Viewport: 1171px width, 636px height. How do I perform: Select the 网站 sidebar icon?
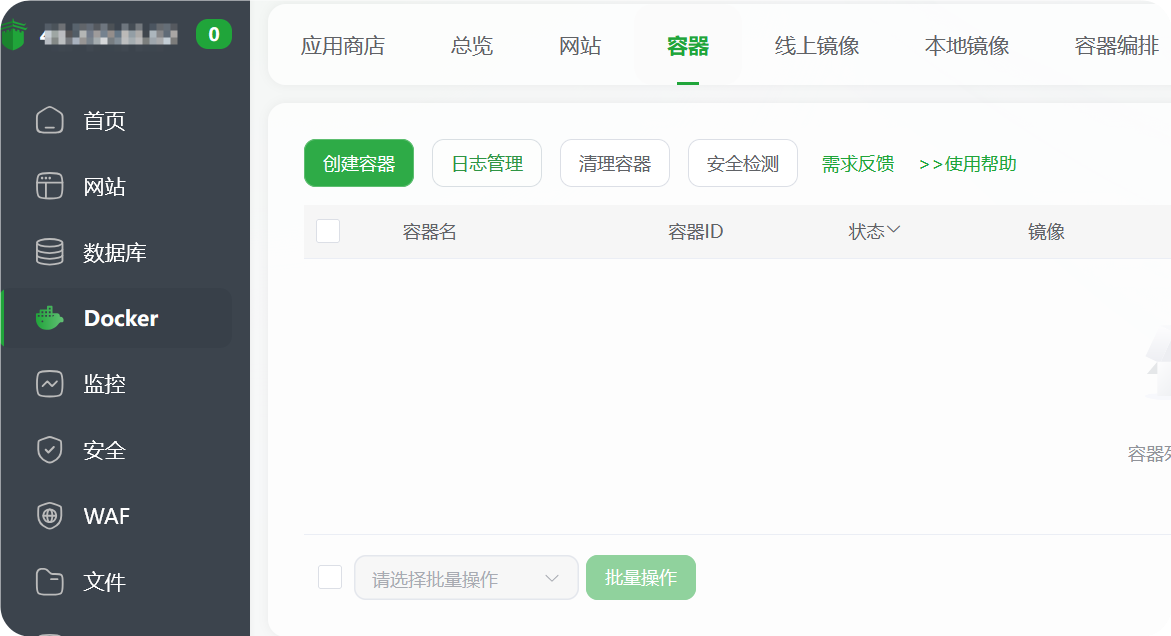pyautogui.click(x=48, y=187)
